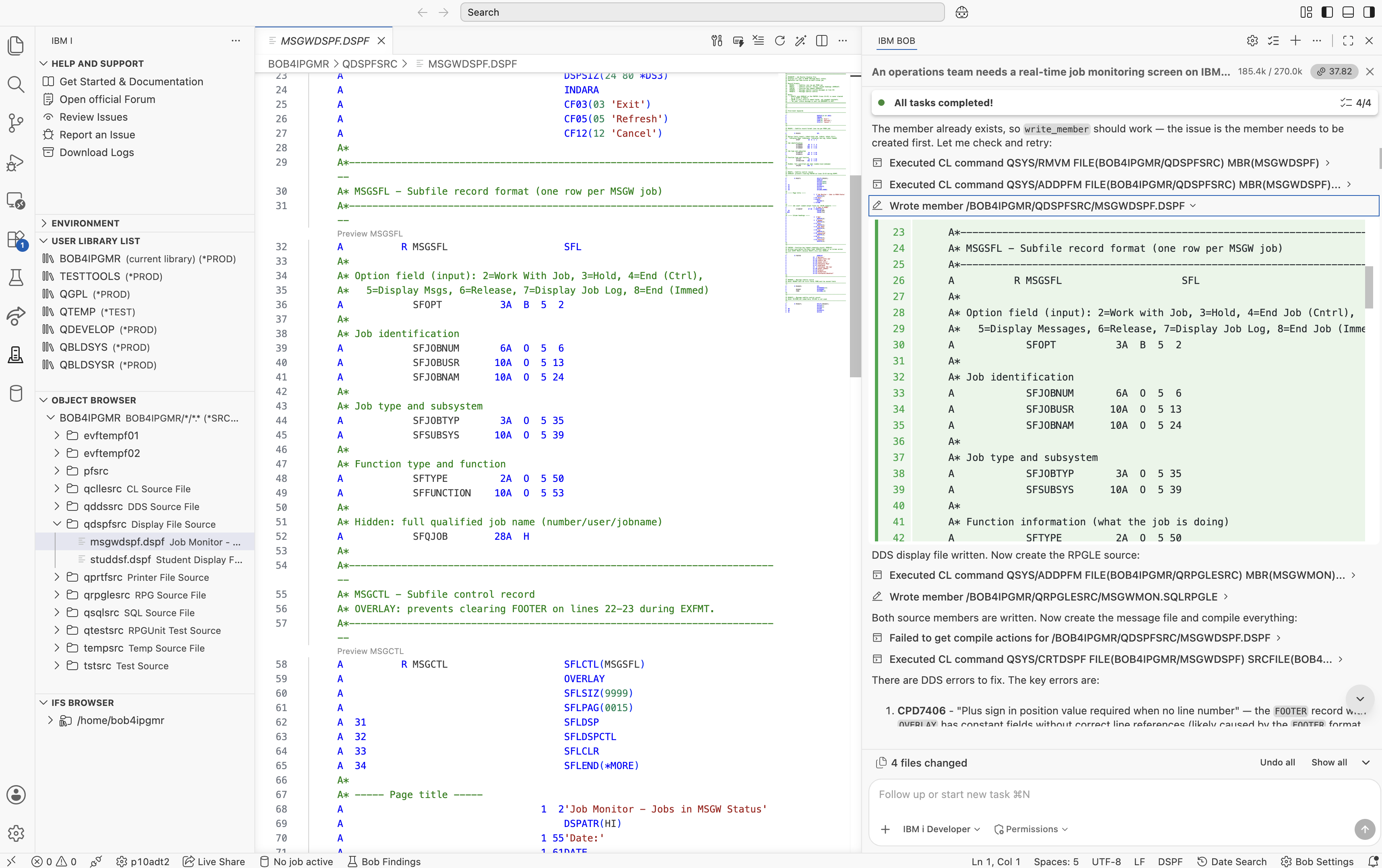The width and height of the screenshot is (1382, 868).
Task: Toggle the primary side bar
Action: [x=1327, y=12]
